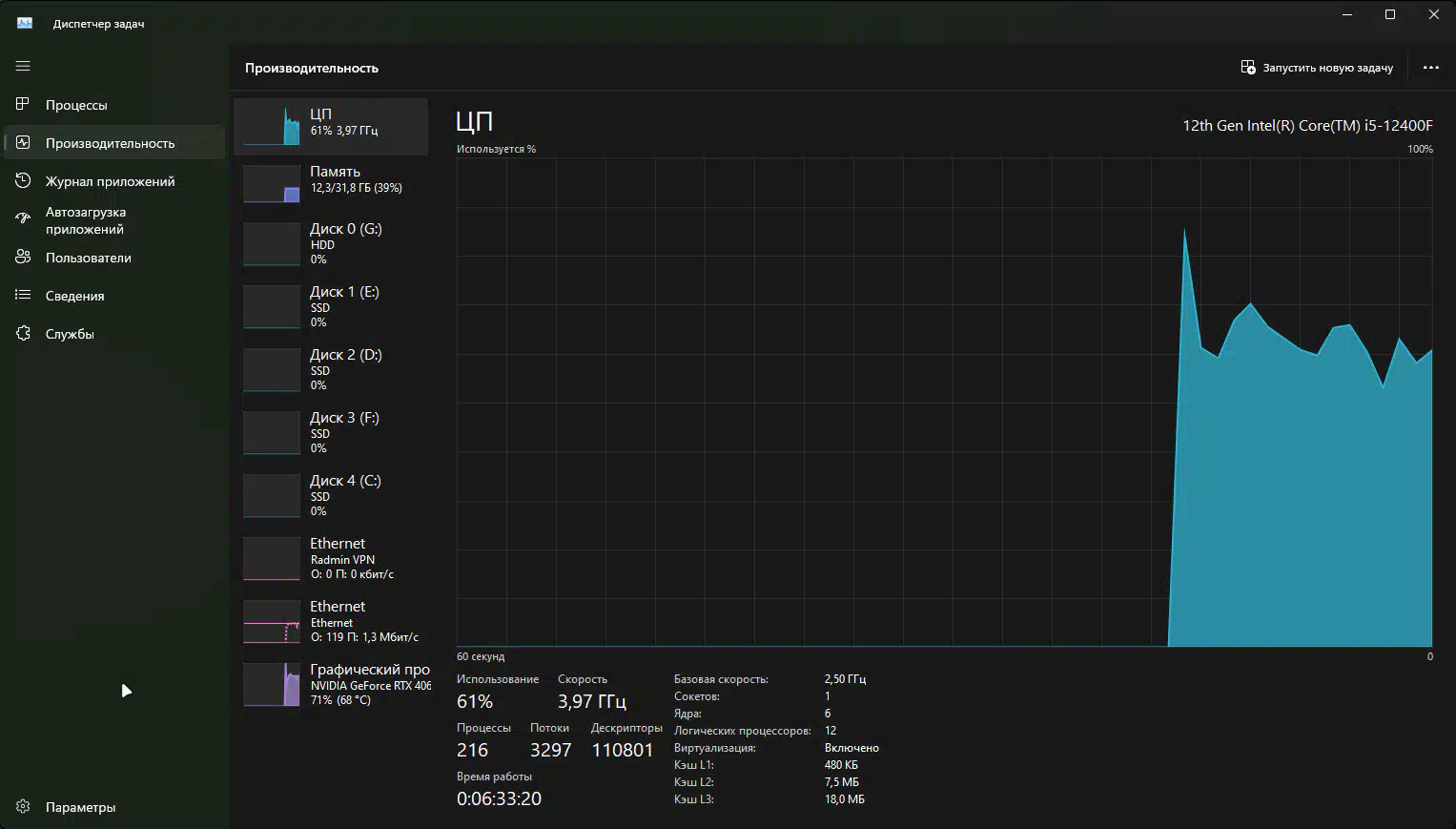Open the Службы page
Viewport: 1456px width, 829px height.
114,334
